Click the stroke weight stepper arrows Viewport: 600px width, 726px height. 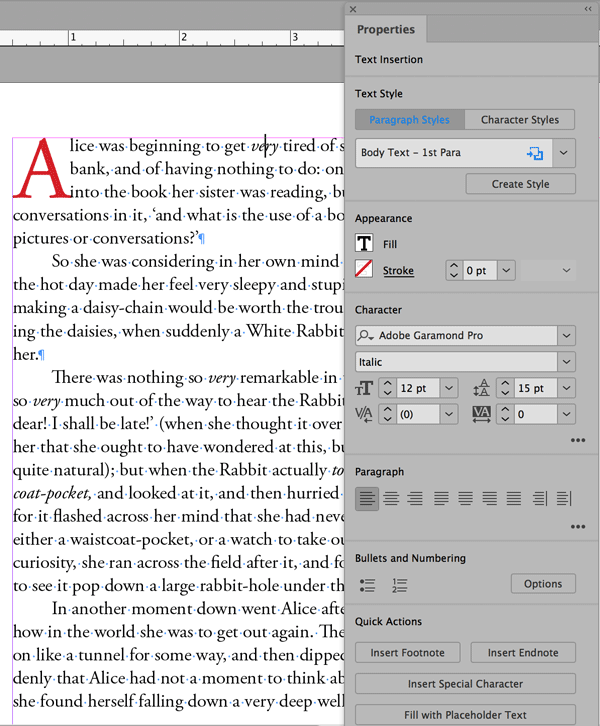(454, 270)
